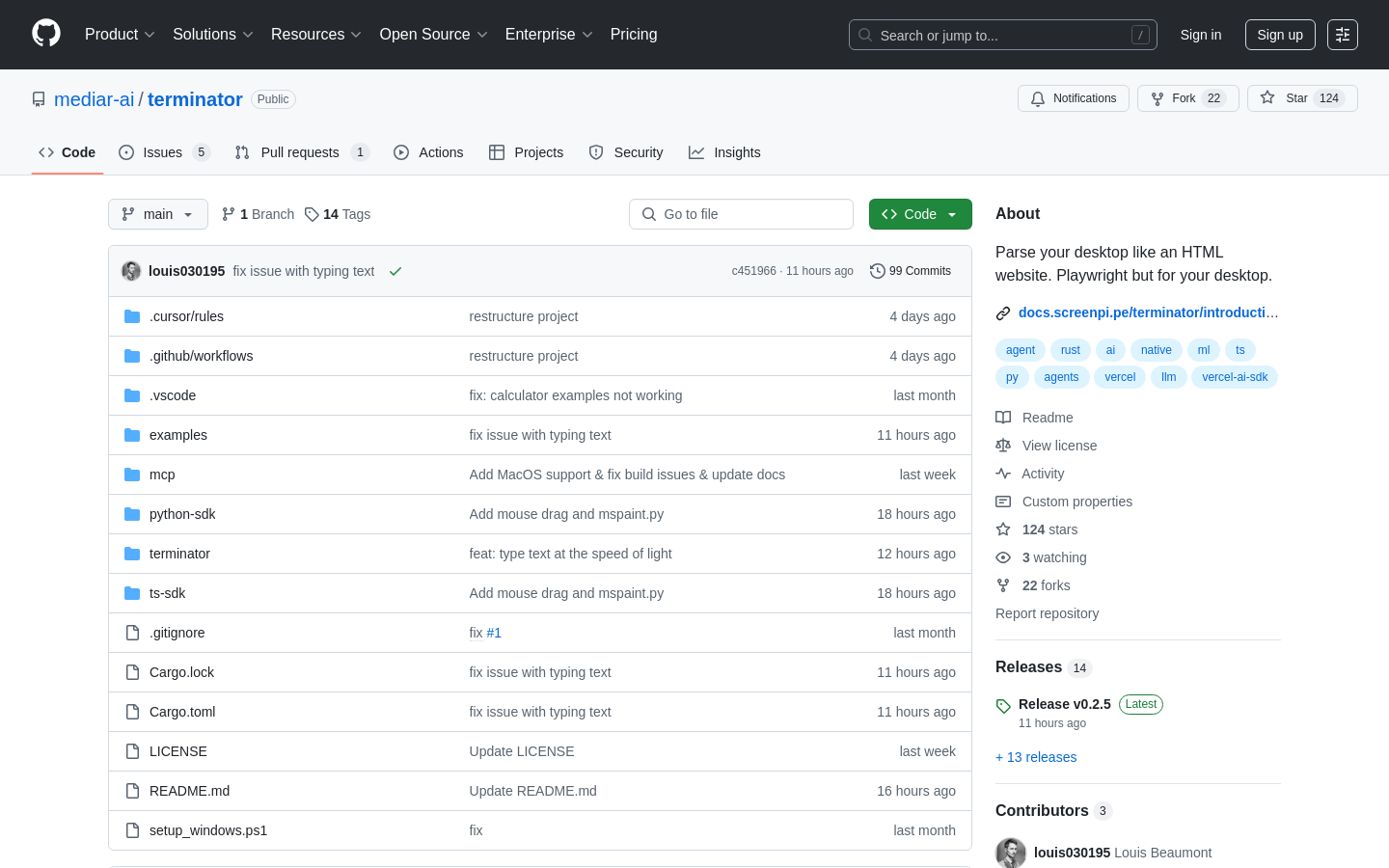This screenshot has width=1389, height=868.
Task: Expand the Solutions menu
Action: pos(213,35)
